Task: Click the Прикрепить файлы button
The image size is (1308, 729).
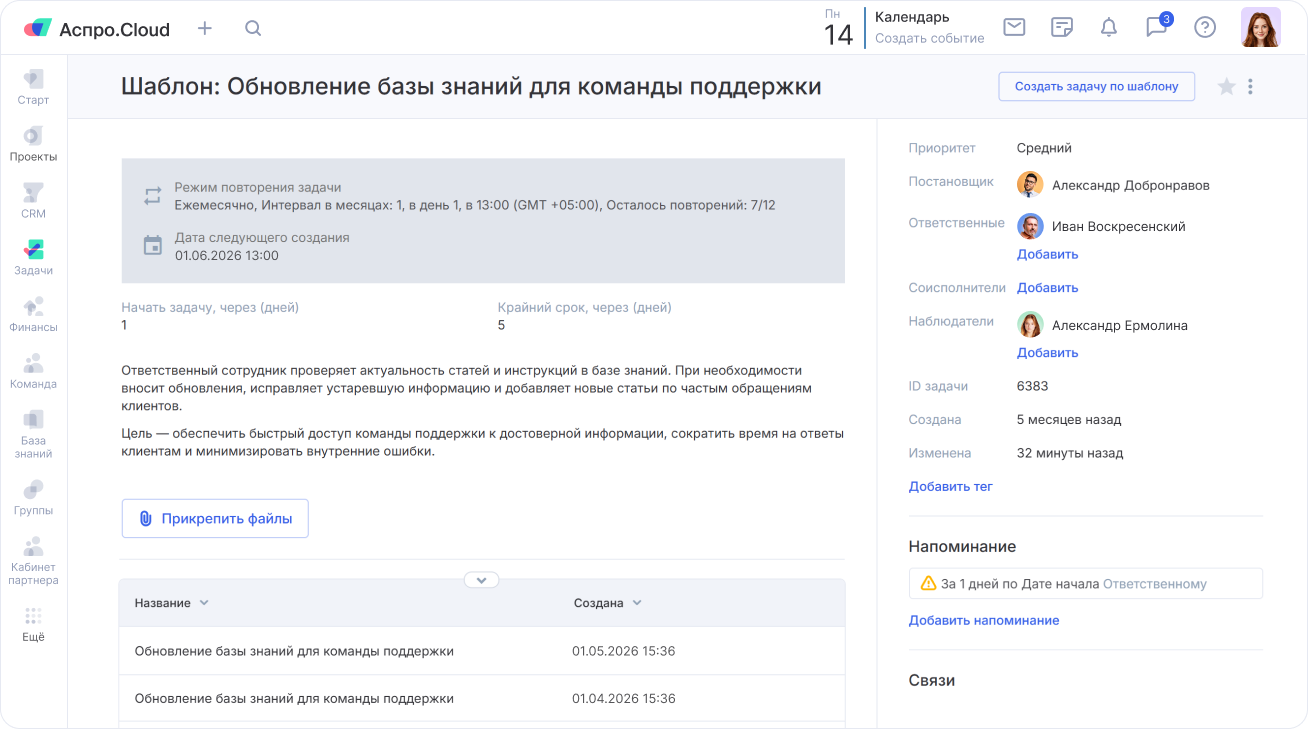Action: 215,519
